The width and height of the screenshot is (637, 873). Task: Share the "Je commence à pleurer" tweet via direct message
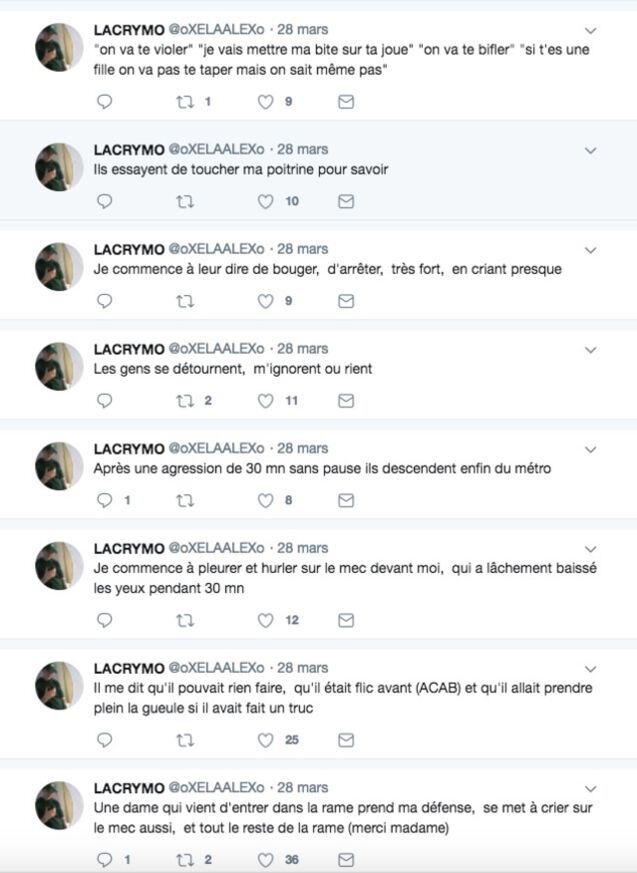pos(346,620)
